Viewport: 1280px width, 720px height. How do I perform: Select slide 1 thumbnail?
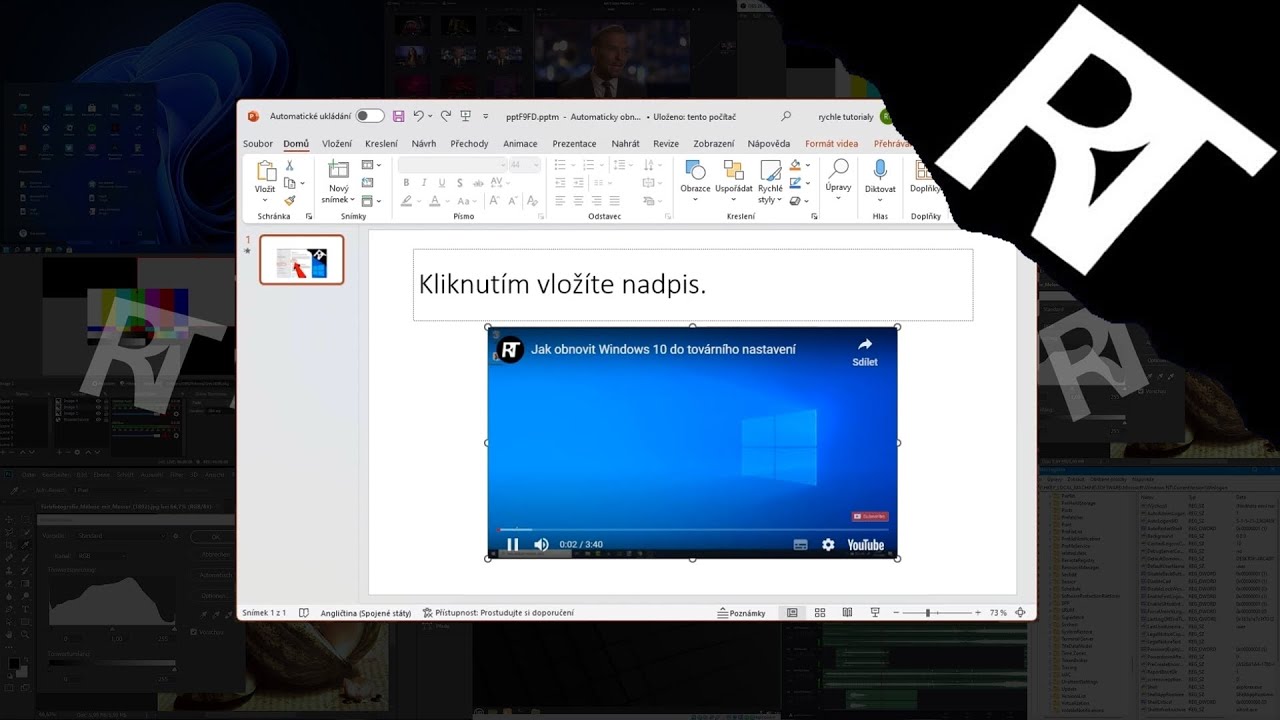(x=301, y=260)
